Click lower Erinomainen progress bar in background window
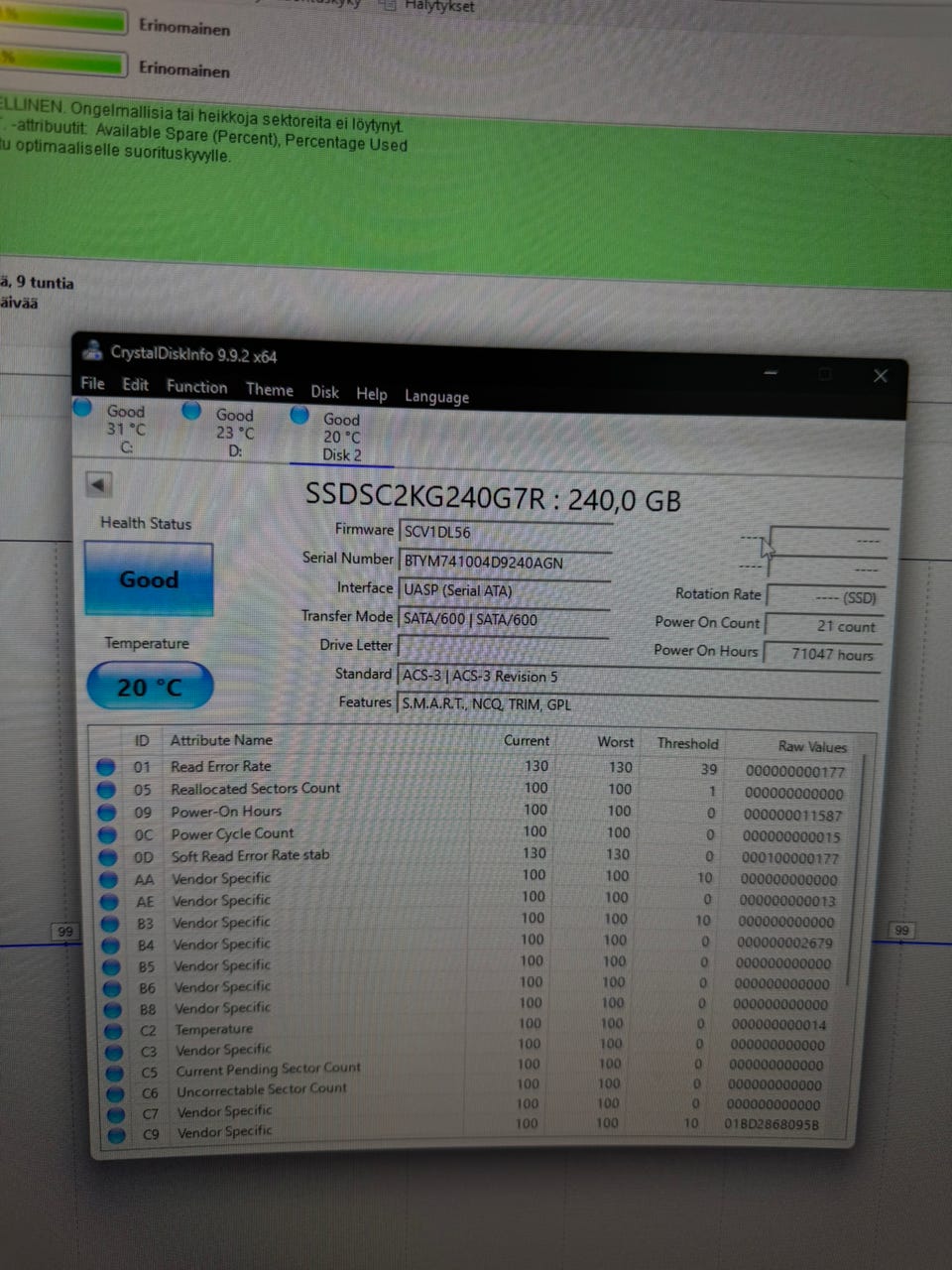 63,63
